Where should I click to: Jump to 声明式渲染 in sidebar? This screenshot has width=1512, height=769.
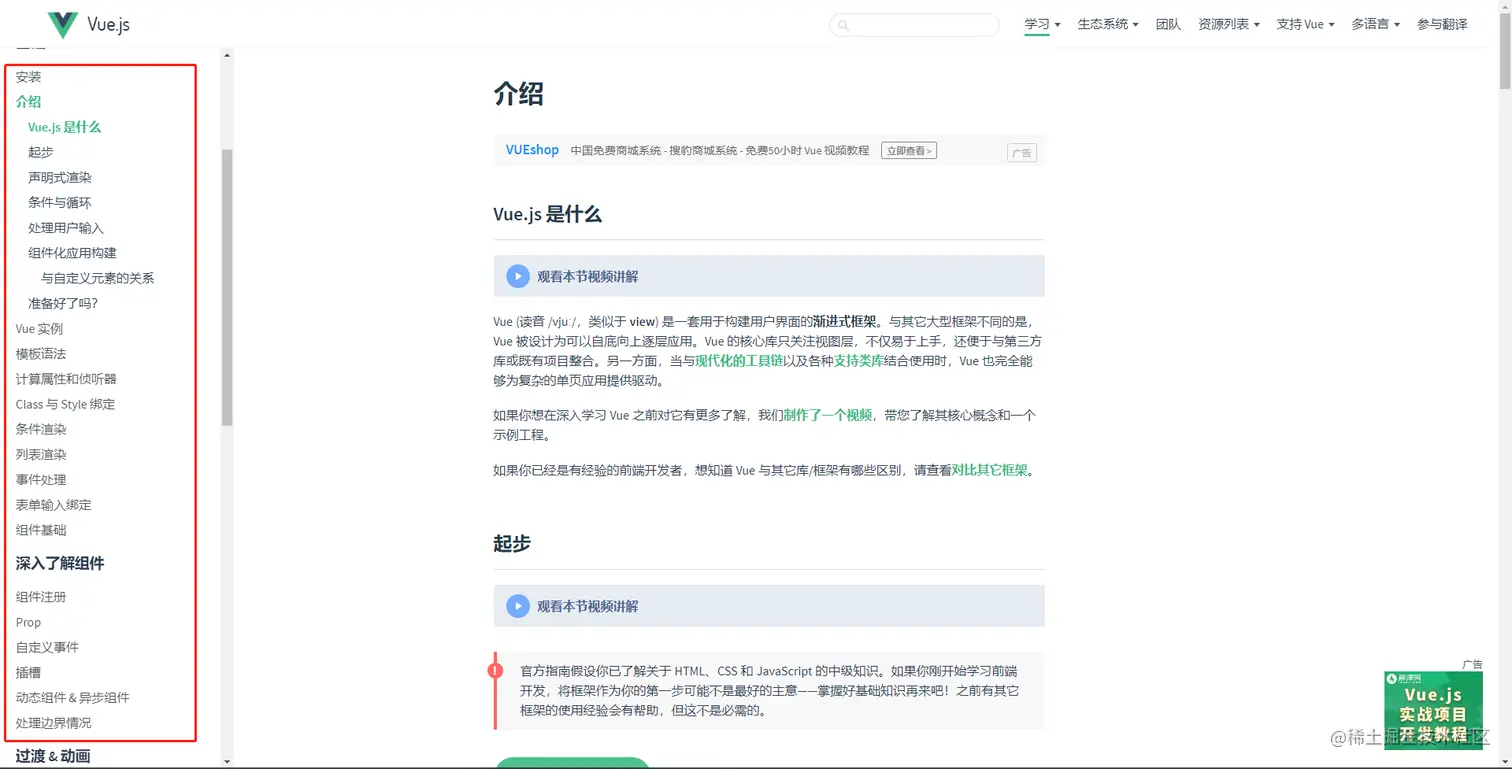coord(60,177)
